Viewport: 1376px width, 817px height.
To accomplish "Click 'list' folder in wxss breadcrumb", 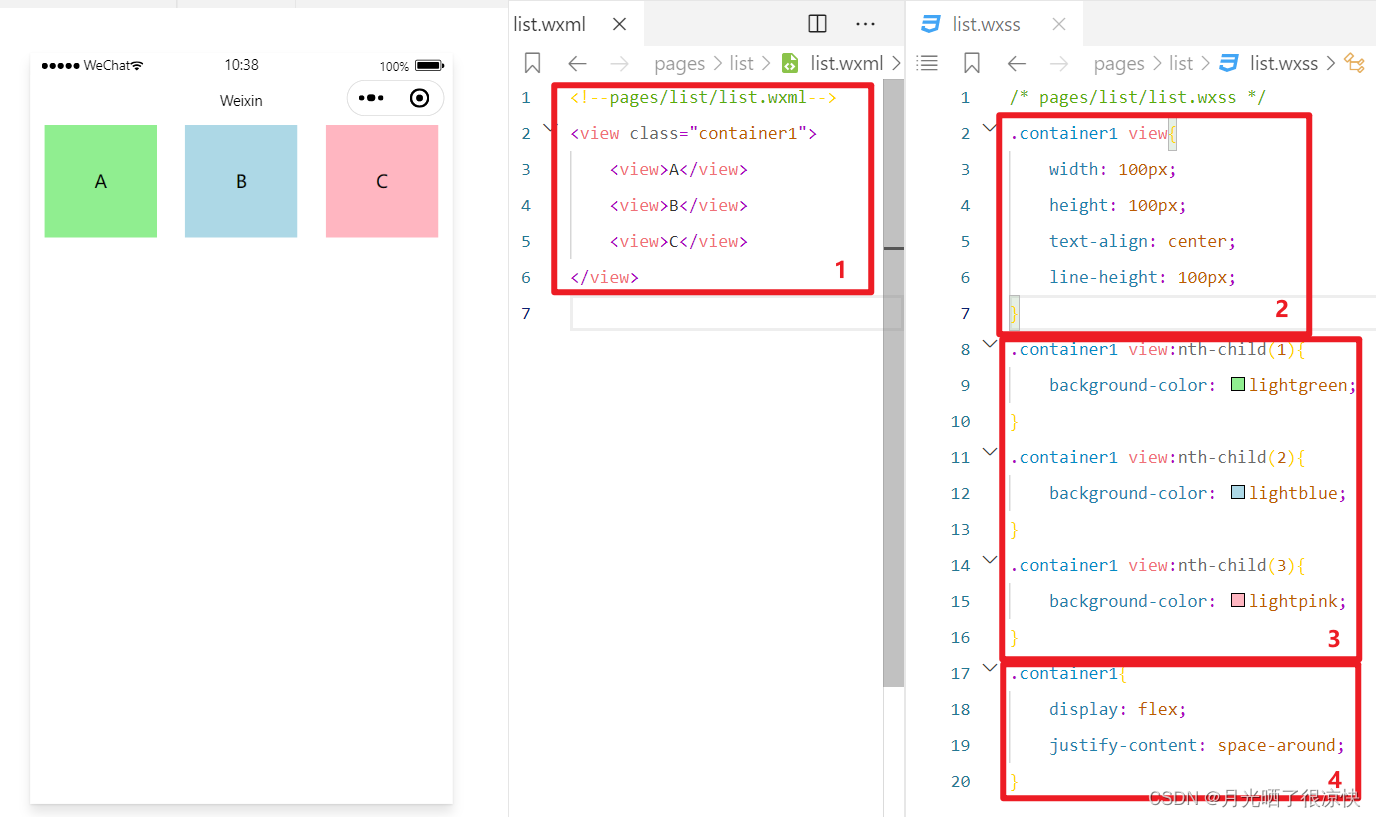I will (1181, 64).
